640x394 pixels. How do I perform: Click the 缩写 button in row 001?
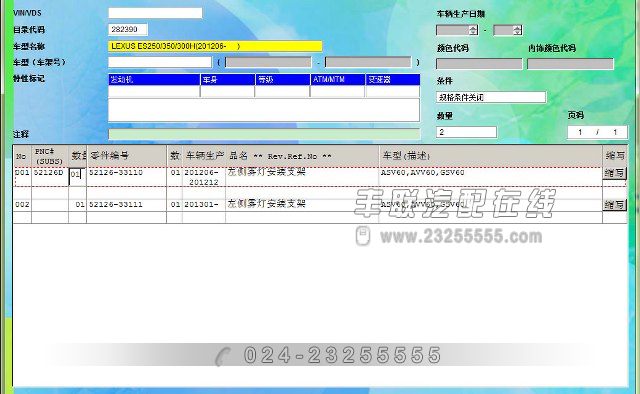614,173
